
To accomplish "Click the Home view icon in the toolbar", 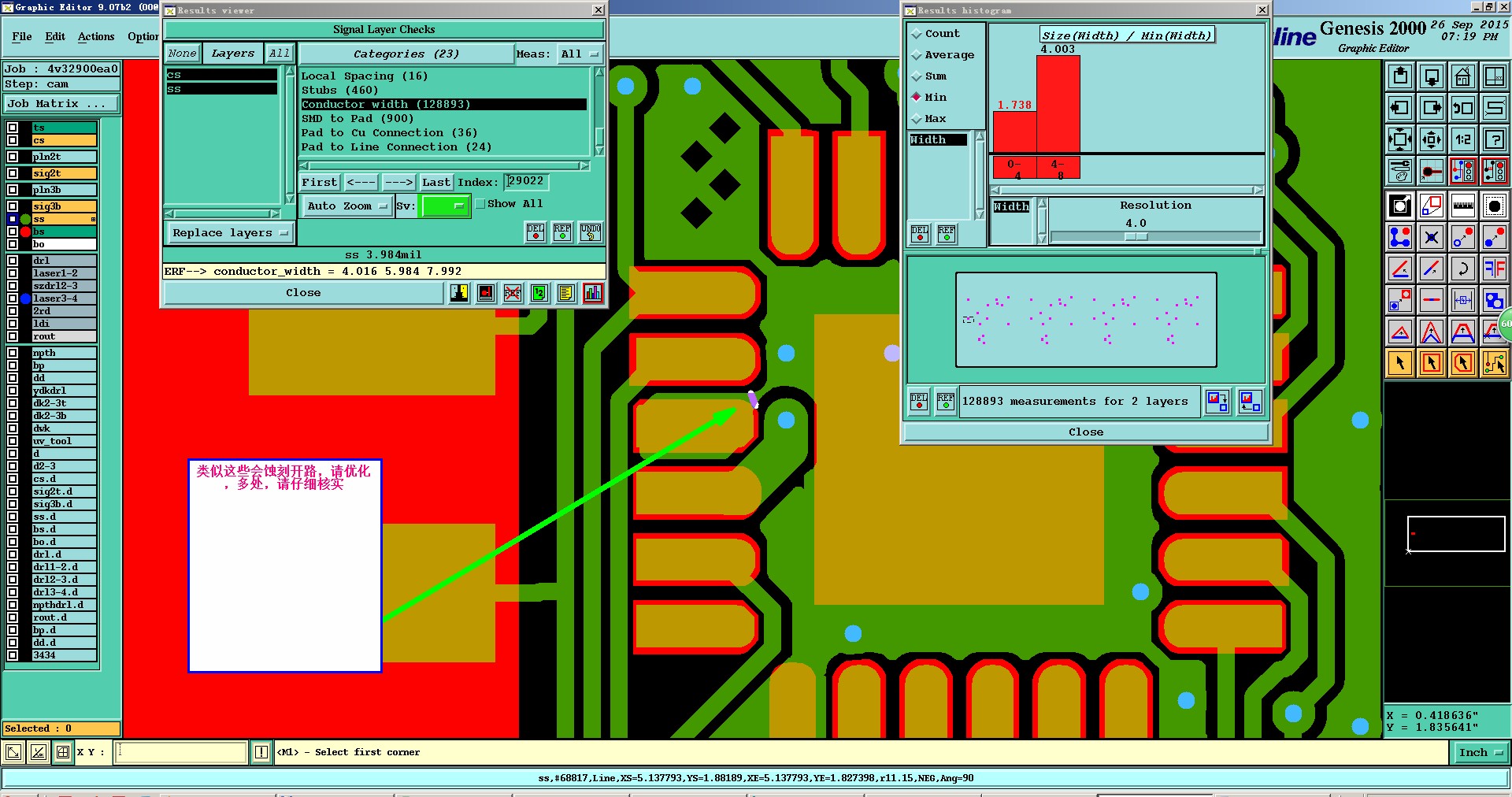I will coord(1462,76).
